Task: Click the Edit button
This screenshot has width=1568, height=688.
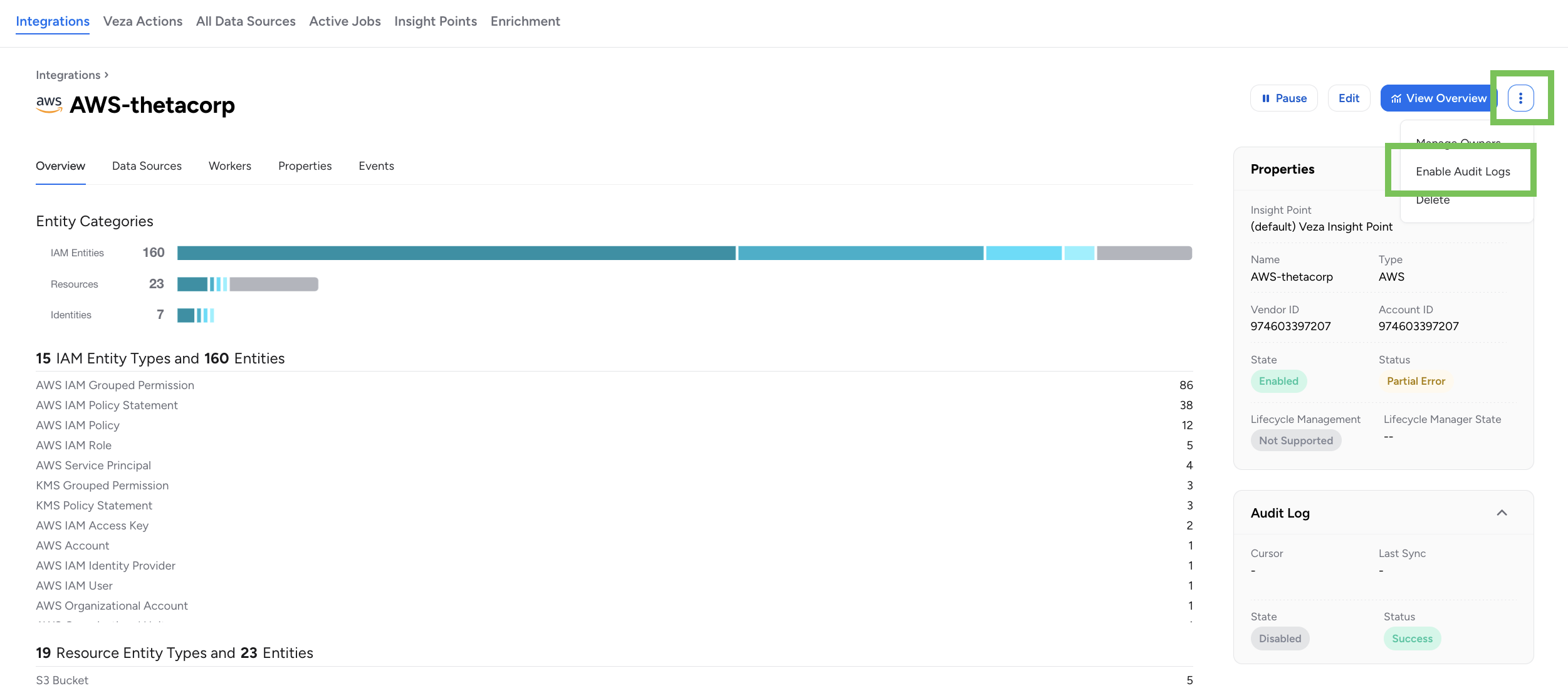Action: [1349, 98]
